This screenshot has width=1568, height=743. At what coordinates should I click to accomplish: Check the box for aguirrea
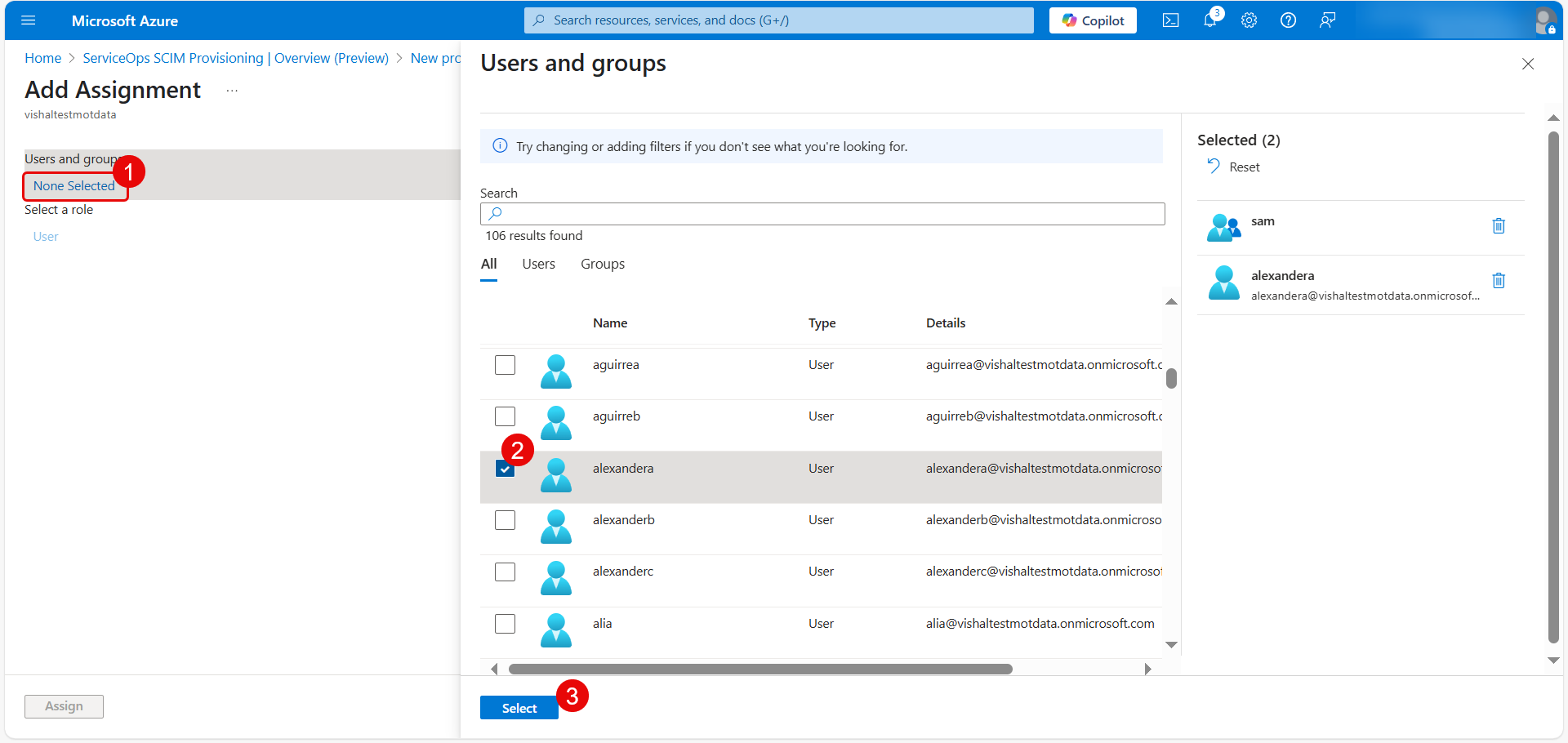pyautogui.click(x=505, y=365)
